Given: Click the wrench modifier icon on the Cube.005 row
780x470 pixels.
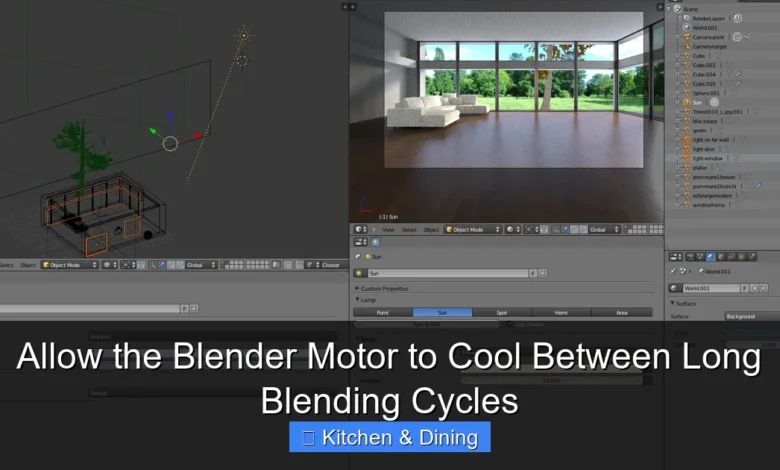Looking at the screenshot, I should (x=738, y=84).
